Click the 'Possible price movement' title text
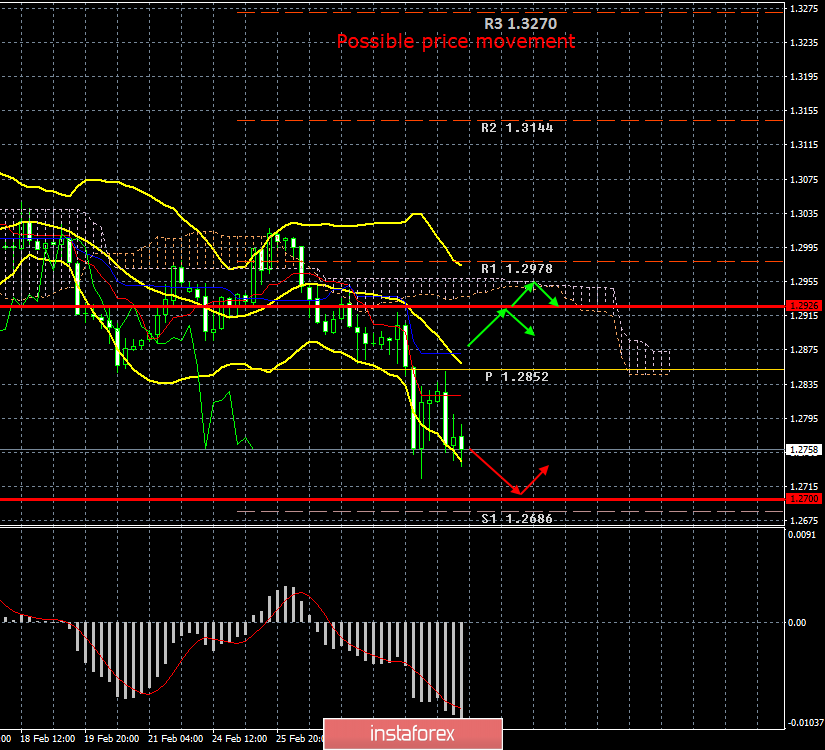Image resolution: width=825 pixels, height=750 pixels. (456, 42)
